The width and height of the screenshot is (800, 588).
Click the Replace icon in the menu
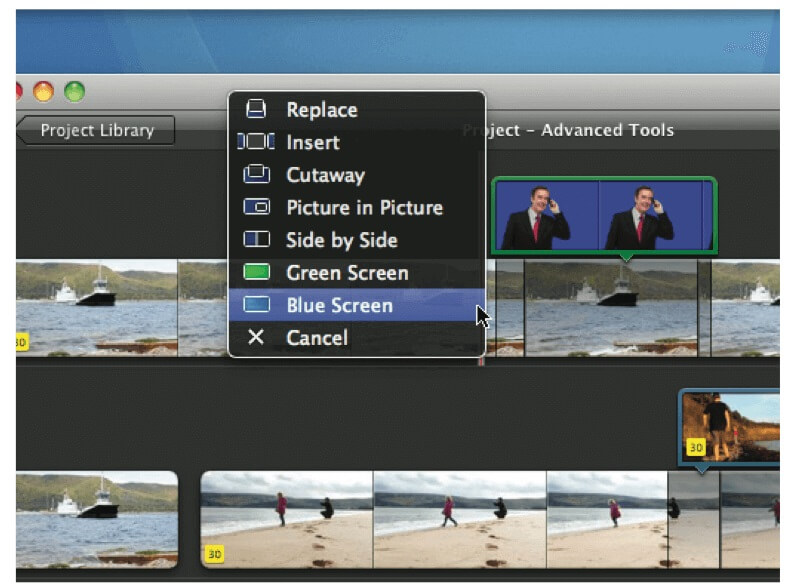[258, 110]
